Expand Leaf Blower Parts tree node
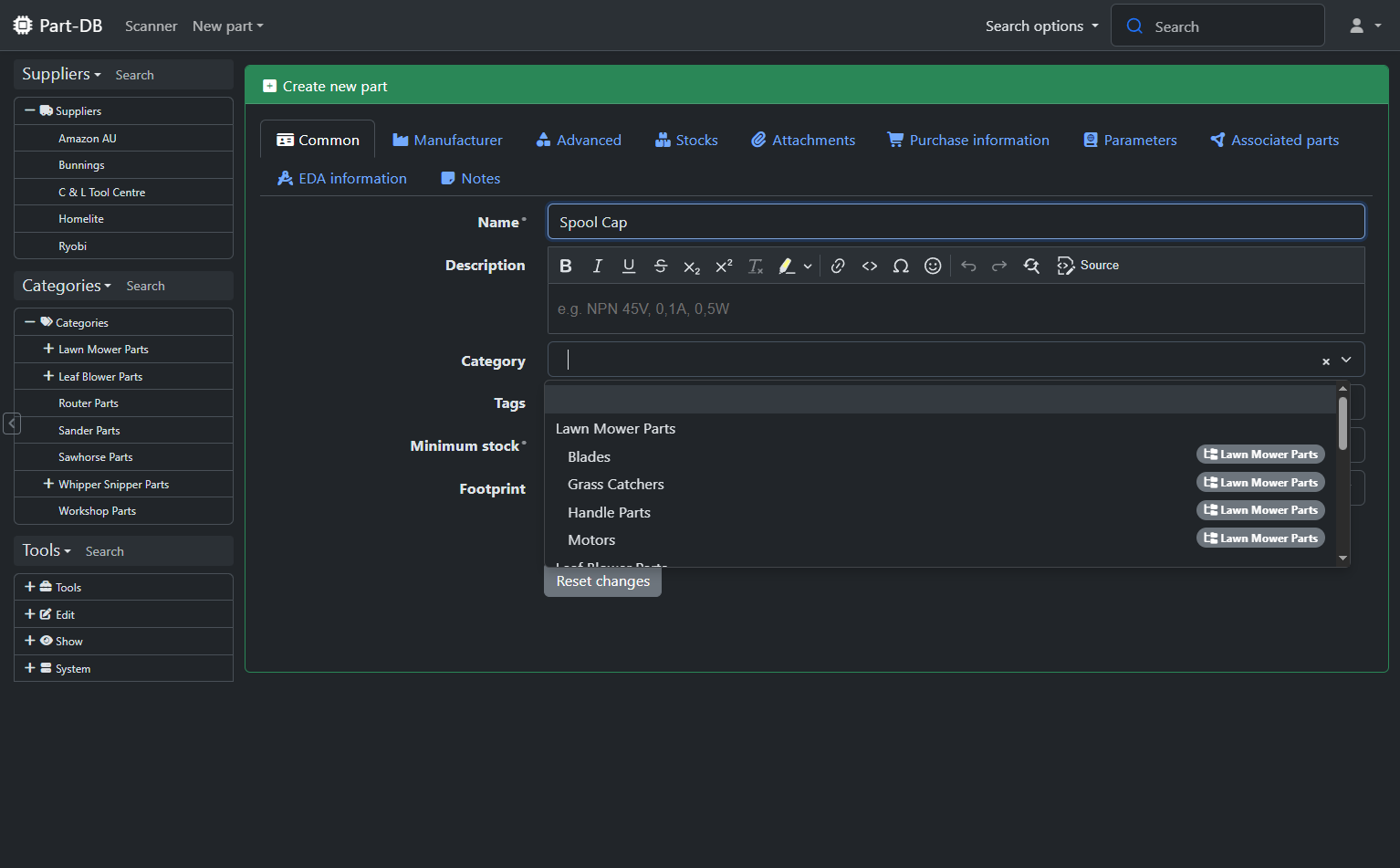The width and height of the screenshot is (1400, 868). pos(48,376)
